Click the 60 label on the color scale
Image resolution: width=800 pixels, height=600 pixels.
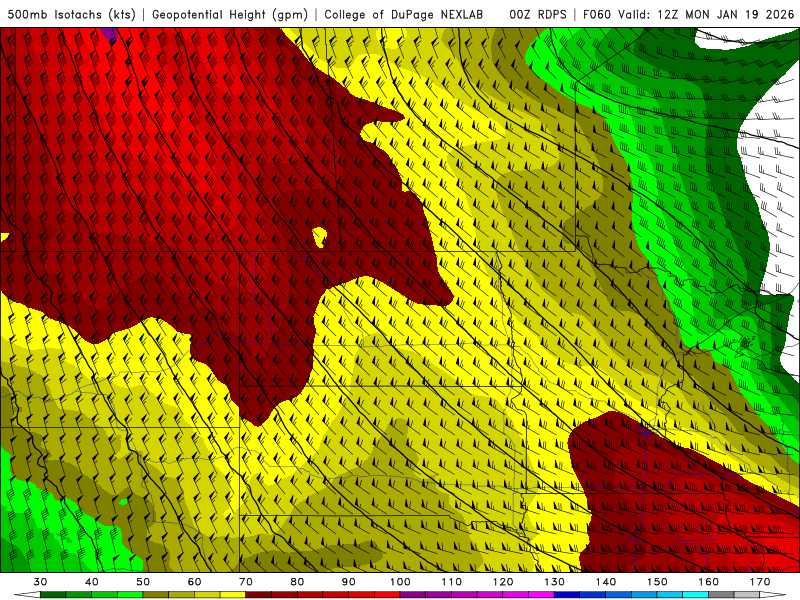point(194,582)
